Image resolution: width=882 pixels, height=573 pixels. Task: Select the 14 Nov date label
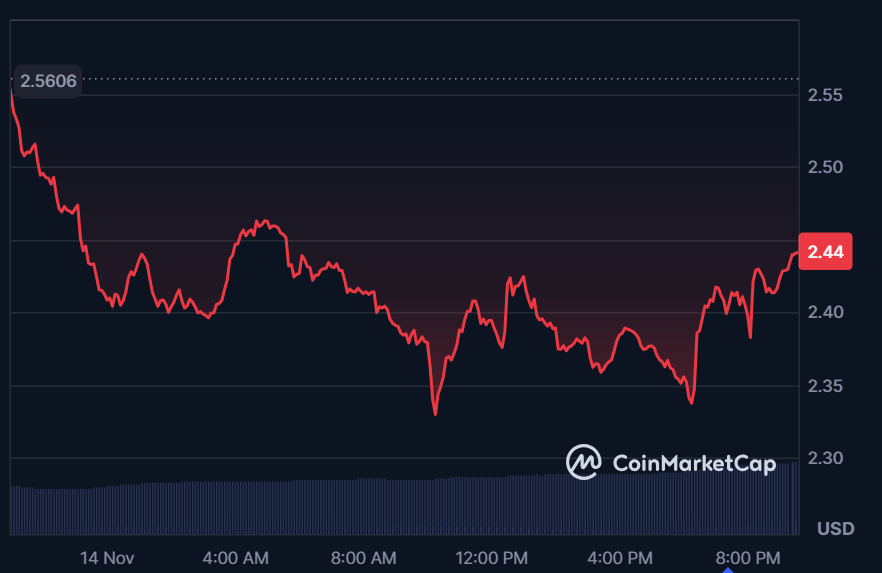click(107, 557)
